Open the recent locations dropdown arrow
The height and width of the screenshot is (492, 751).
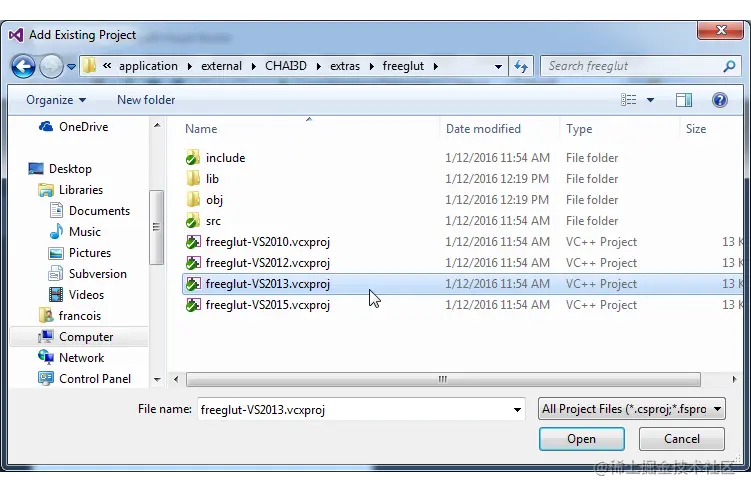(71, 67)
